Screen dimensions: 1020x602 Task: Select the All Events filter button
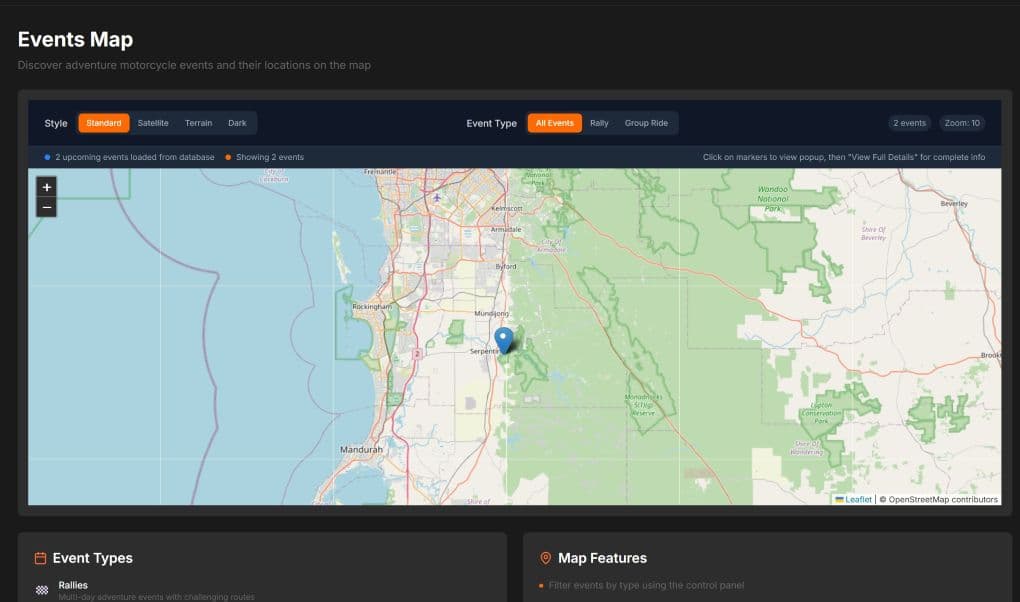coord(554,122)
